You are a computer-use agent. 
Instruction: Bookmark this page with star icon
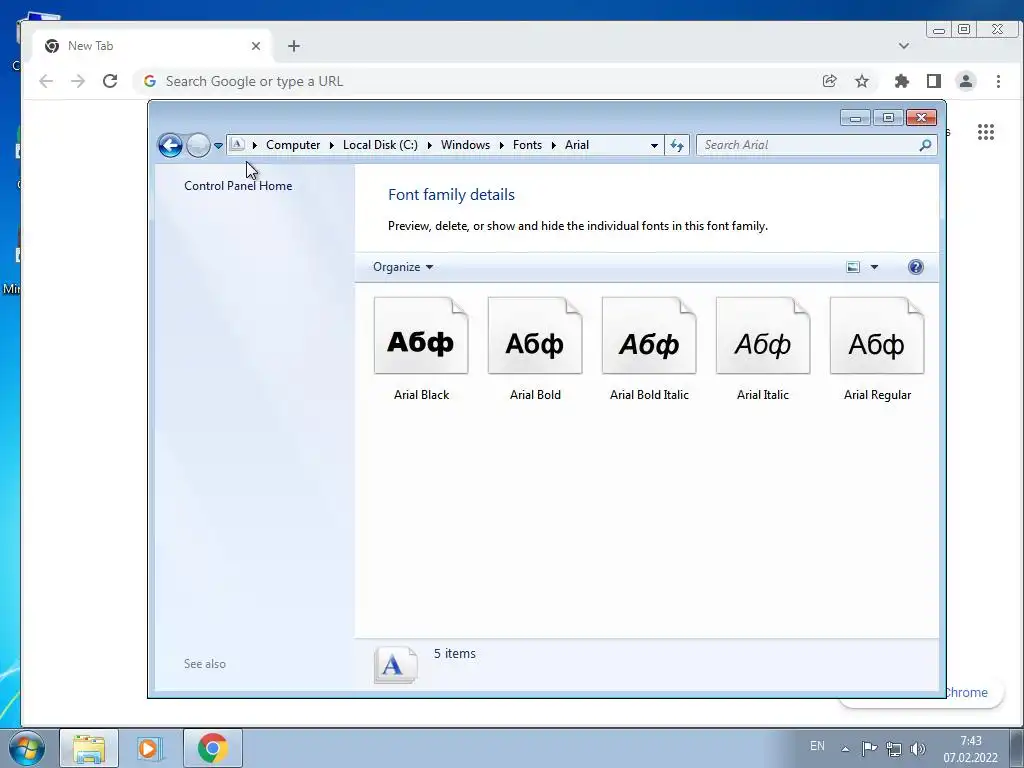point(862,81)
